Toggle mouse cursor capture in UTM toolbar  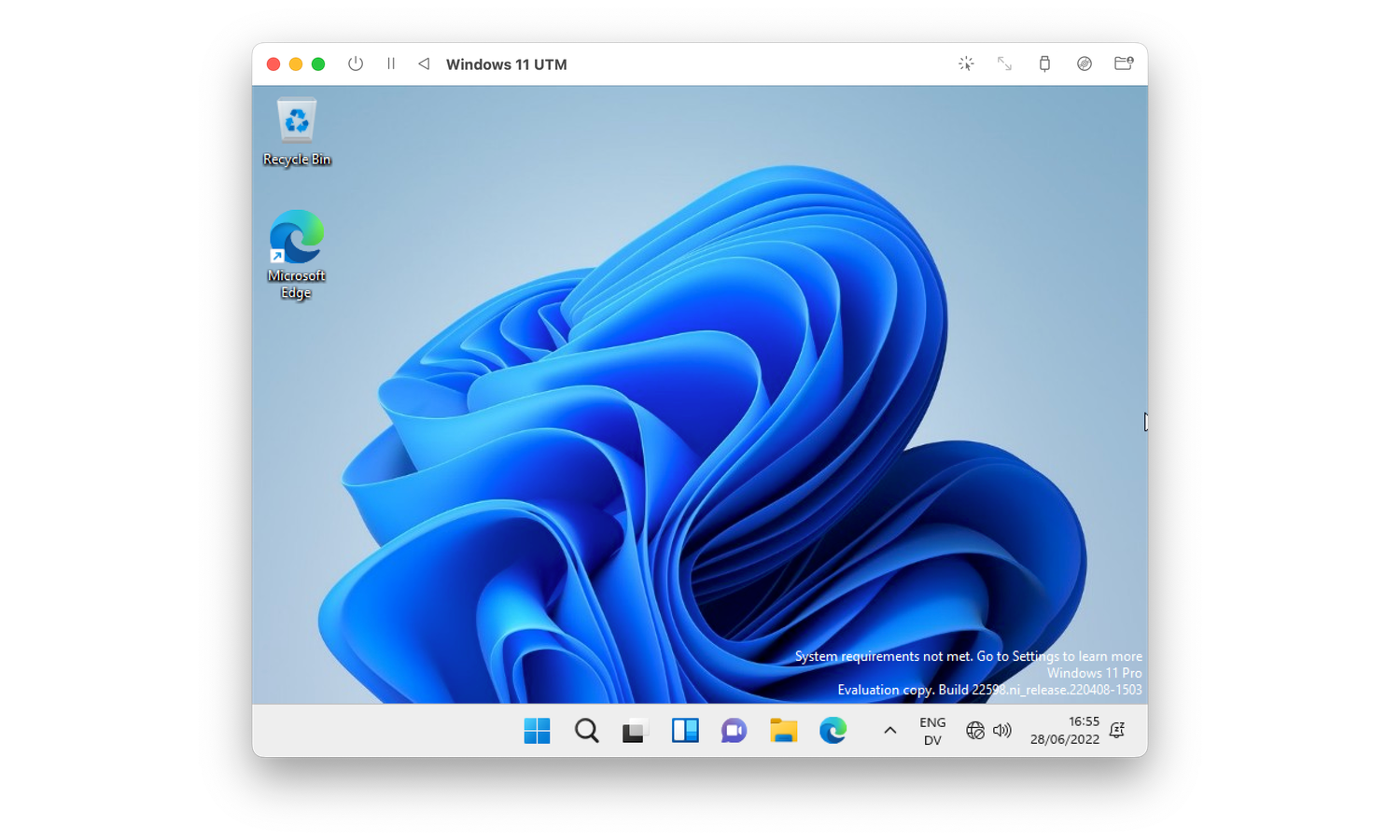click(966, 64)
